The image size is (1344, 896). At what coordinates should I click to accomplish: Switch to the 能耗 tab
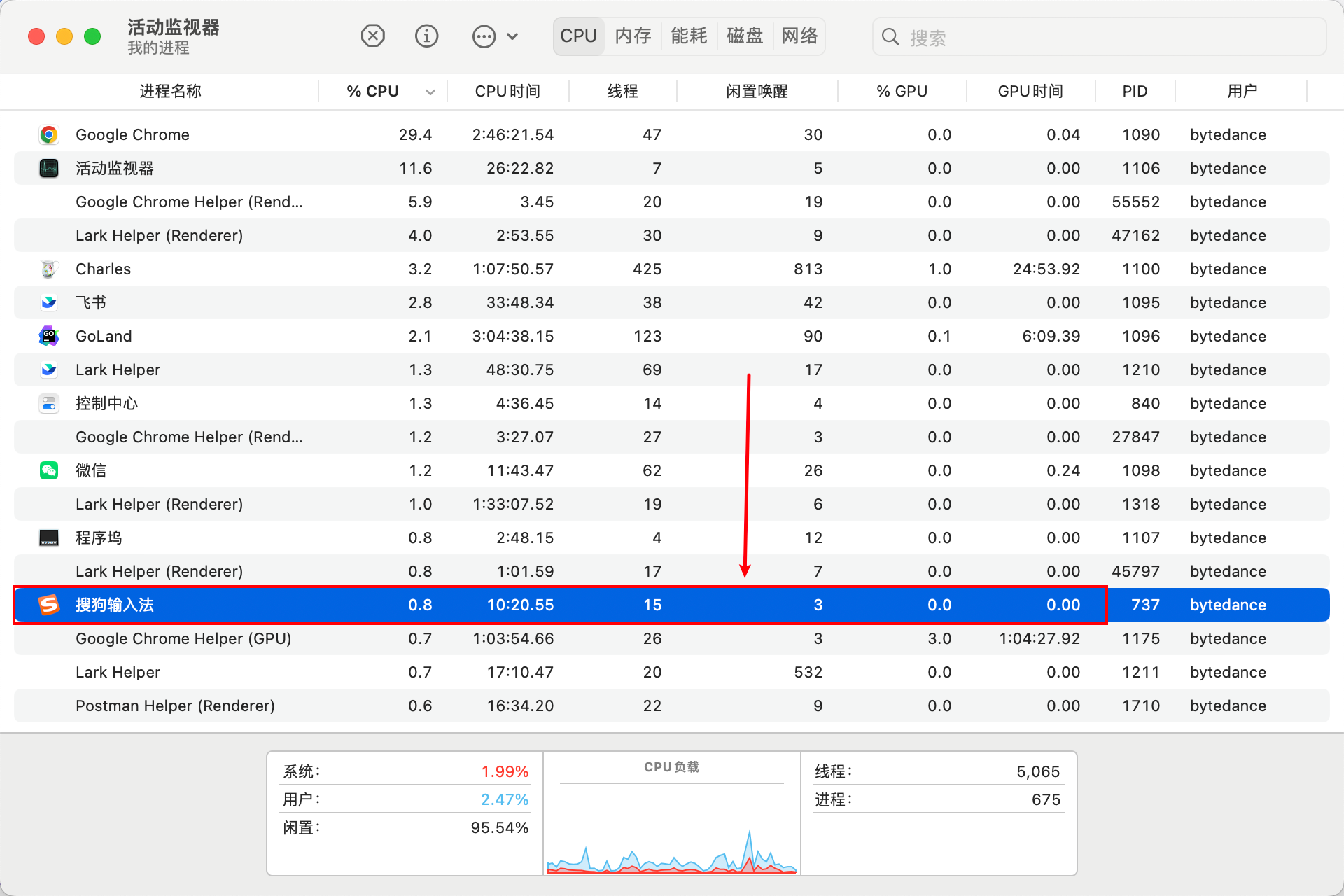[689, 36]
